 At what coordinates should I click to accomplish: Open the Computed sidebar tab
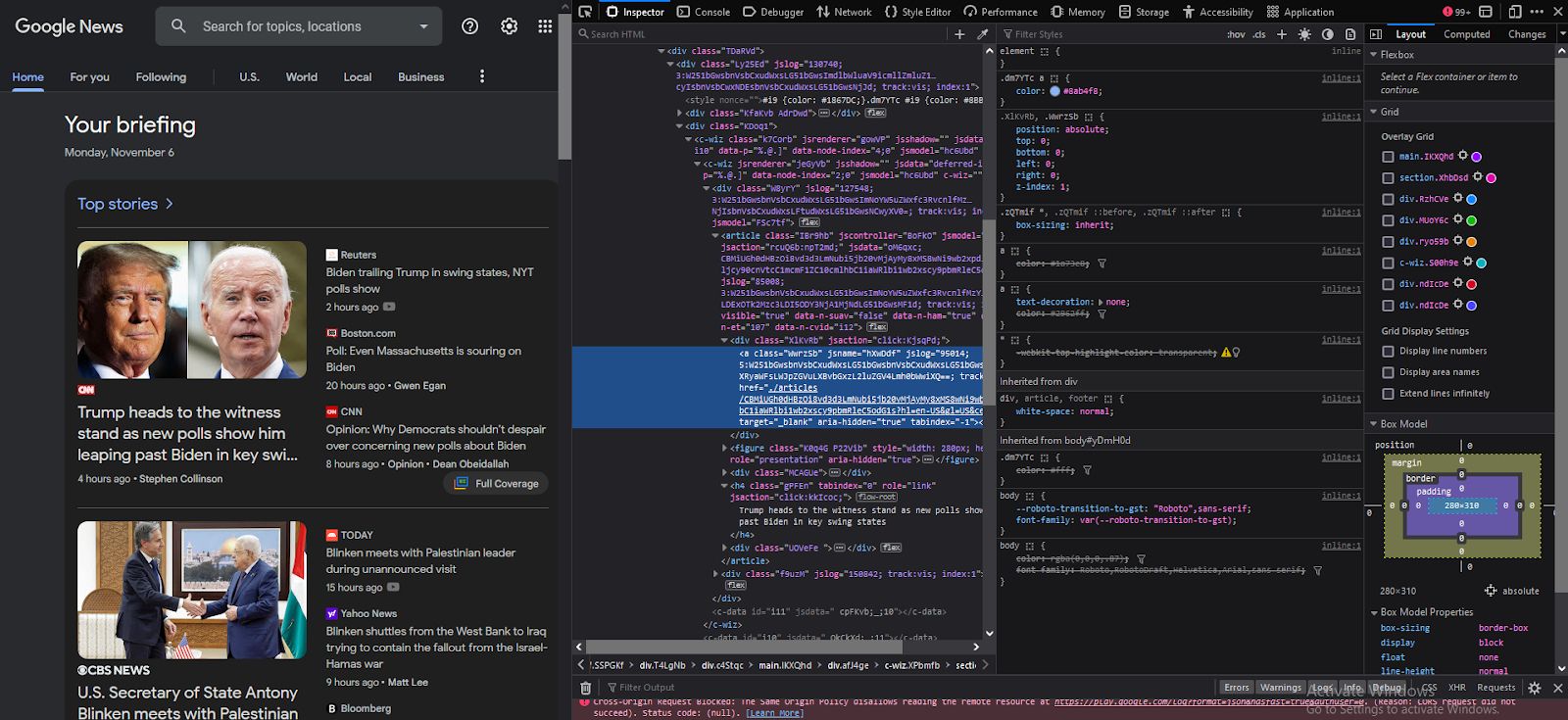pos(1466,34)
